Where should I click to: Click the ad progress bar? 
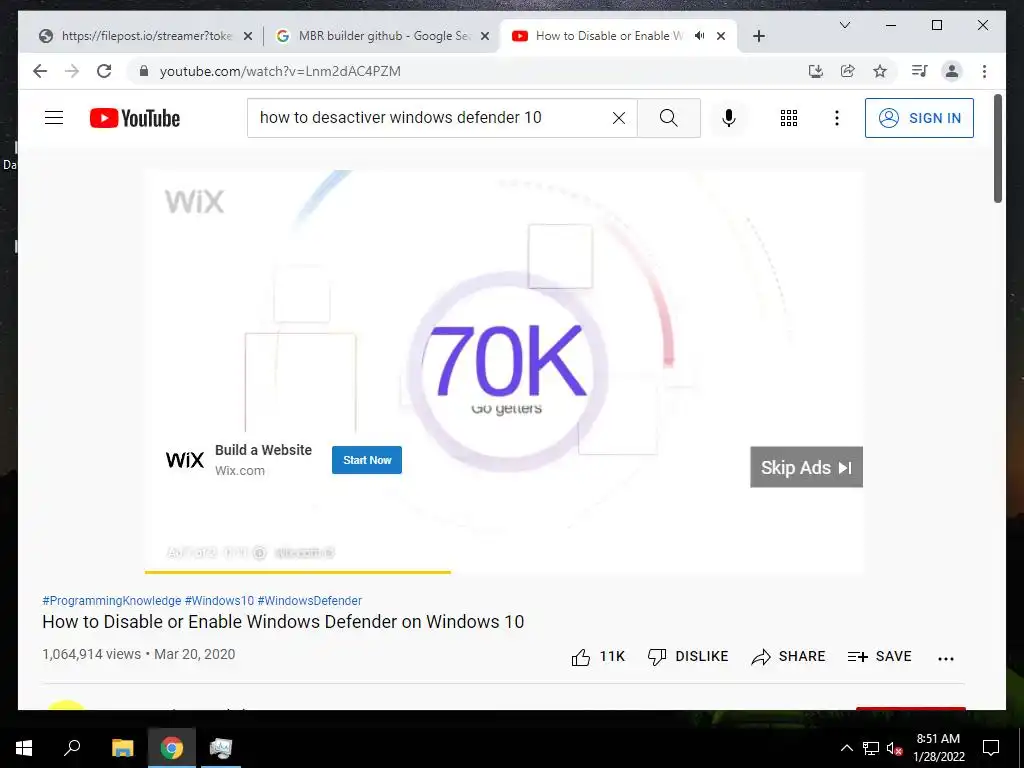pos(504,572)
